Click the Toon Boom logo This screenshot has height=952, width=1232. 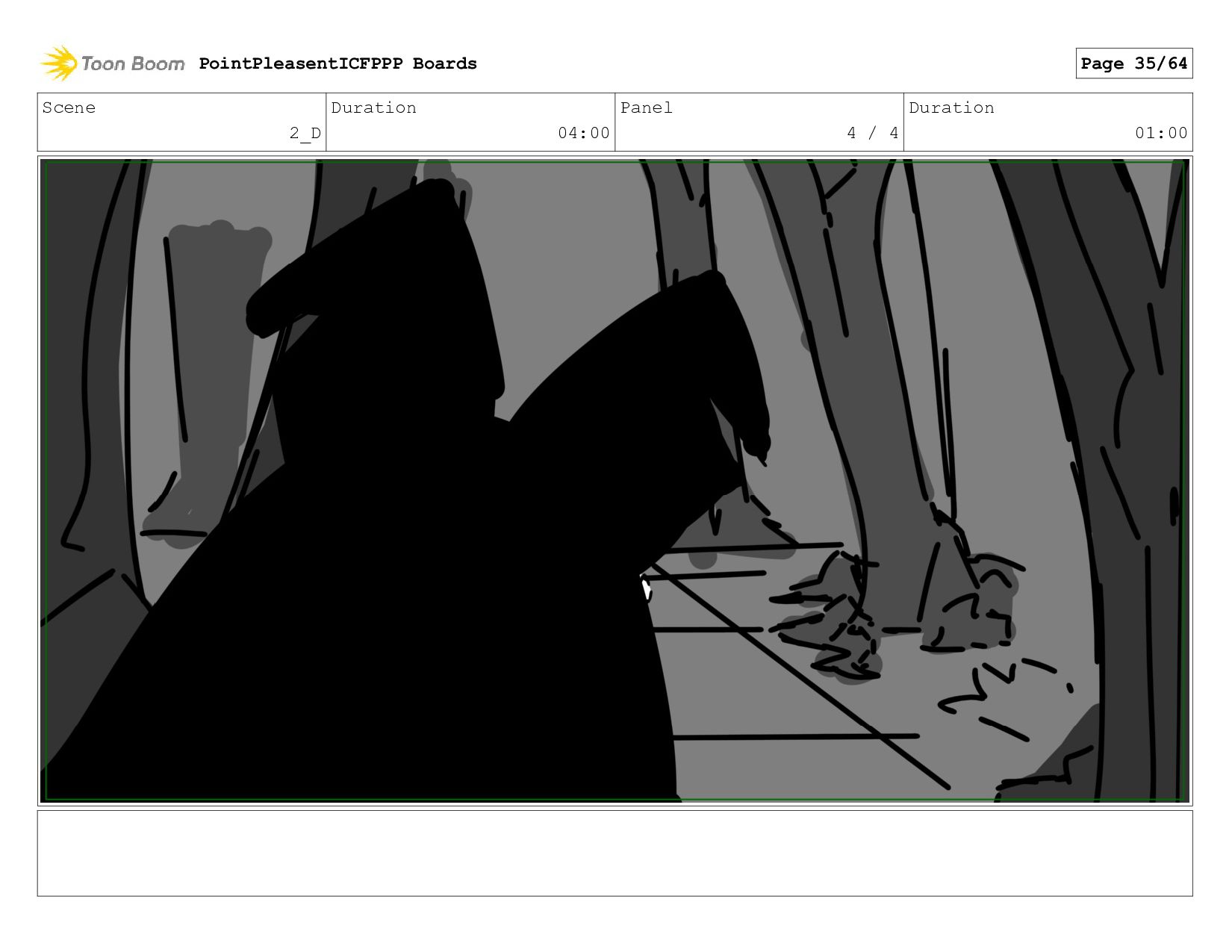pyautogui.click(x=112, y=63)
